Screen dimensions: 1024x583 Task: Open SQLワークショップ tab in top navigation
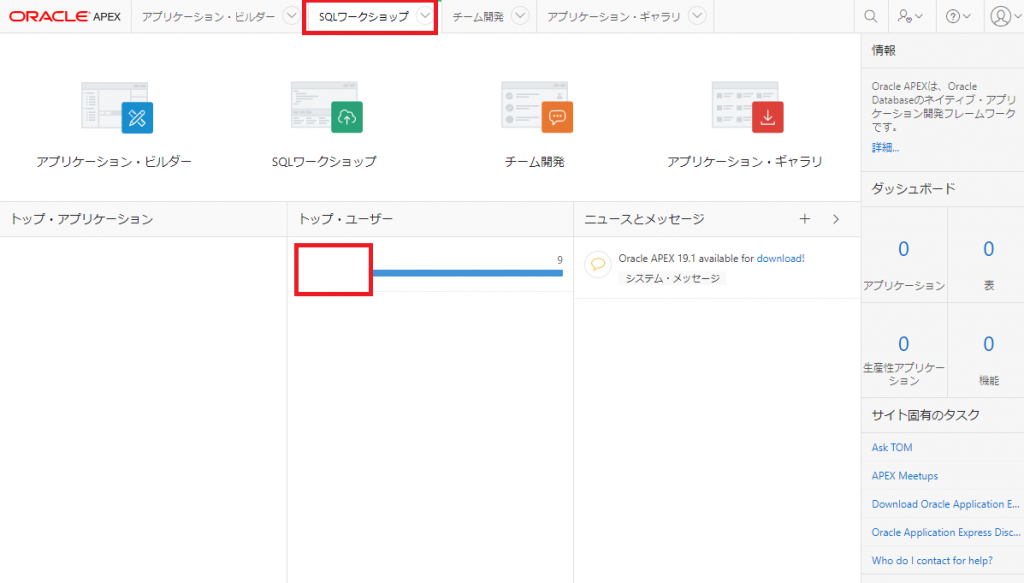point(364,17)
